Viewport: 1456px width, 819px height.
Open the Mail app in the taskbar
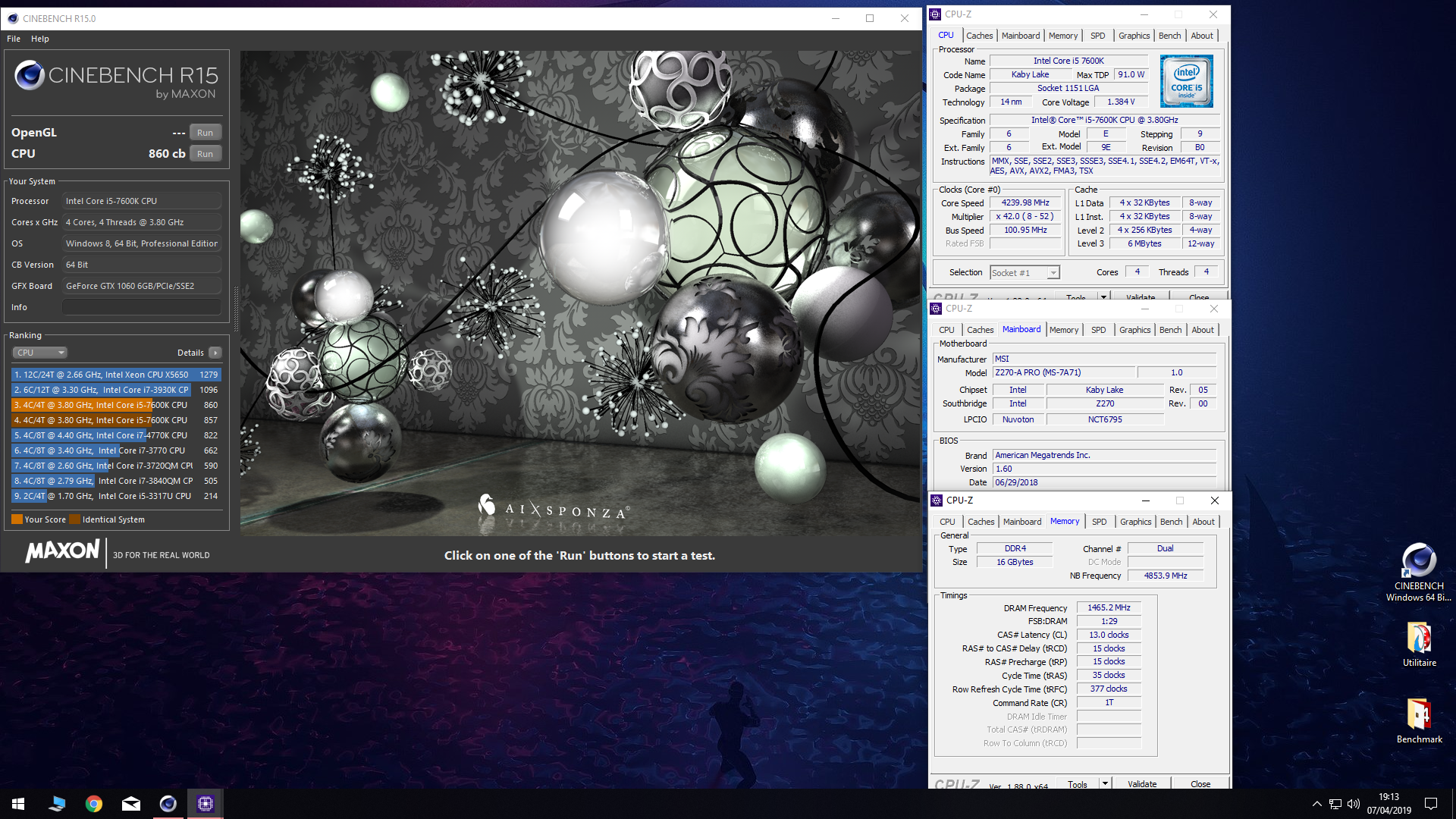(131, 804)
